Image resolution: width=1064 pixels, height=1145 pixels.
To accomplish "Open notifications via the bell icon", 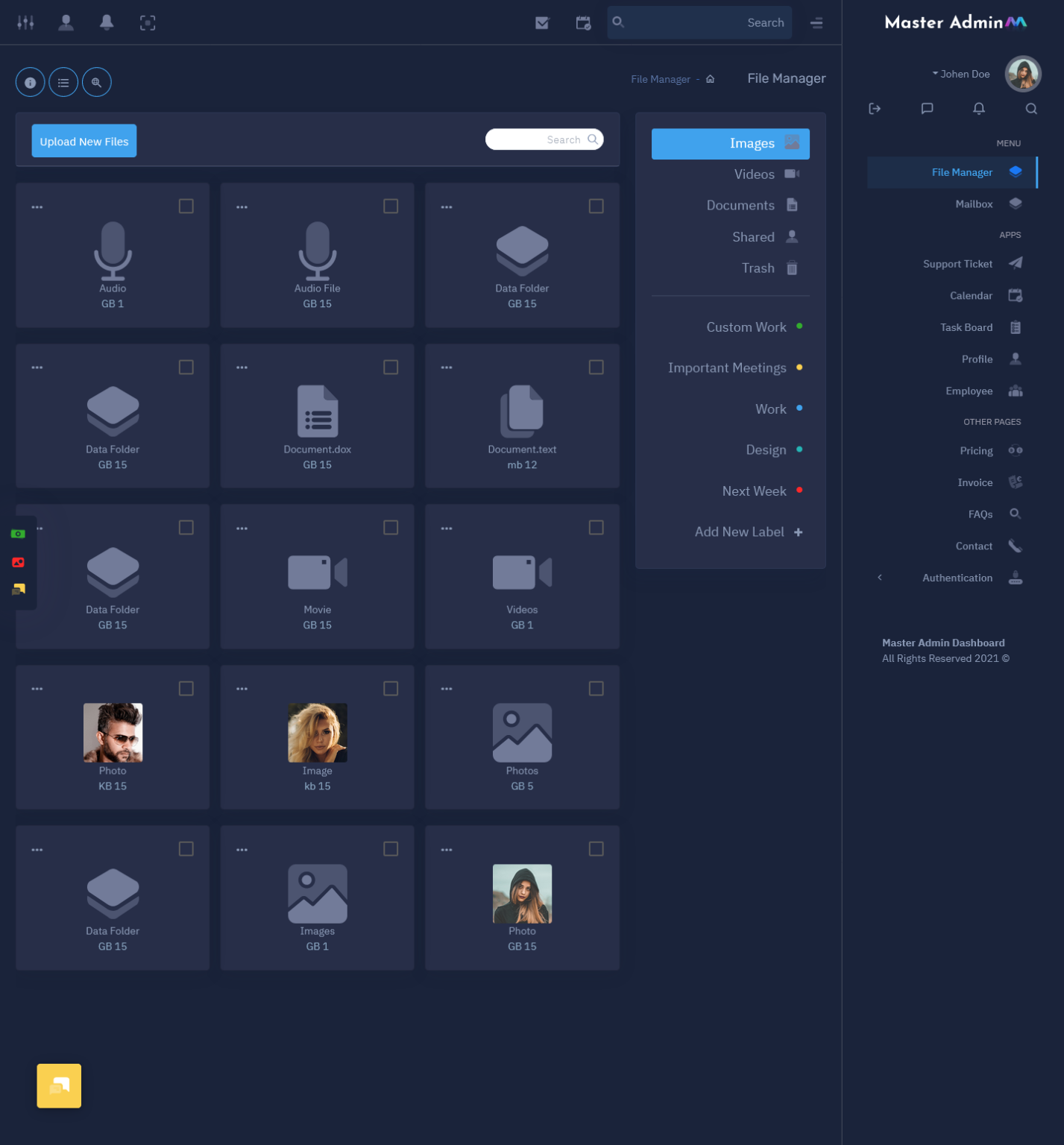I will coord(107,22).
